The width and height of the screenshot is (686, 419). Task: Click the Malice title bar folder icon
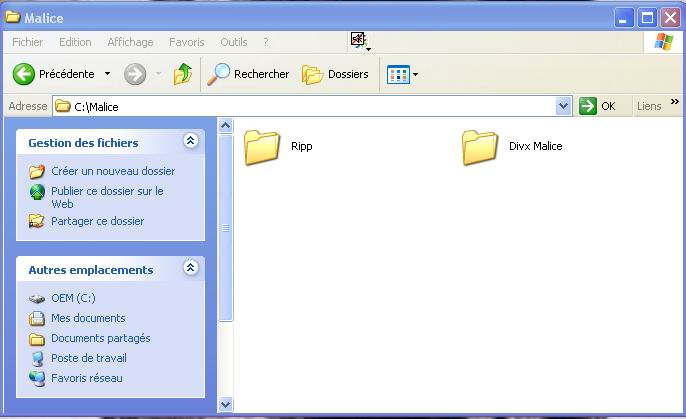13,17
